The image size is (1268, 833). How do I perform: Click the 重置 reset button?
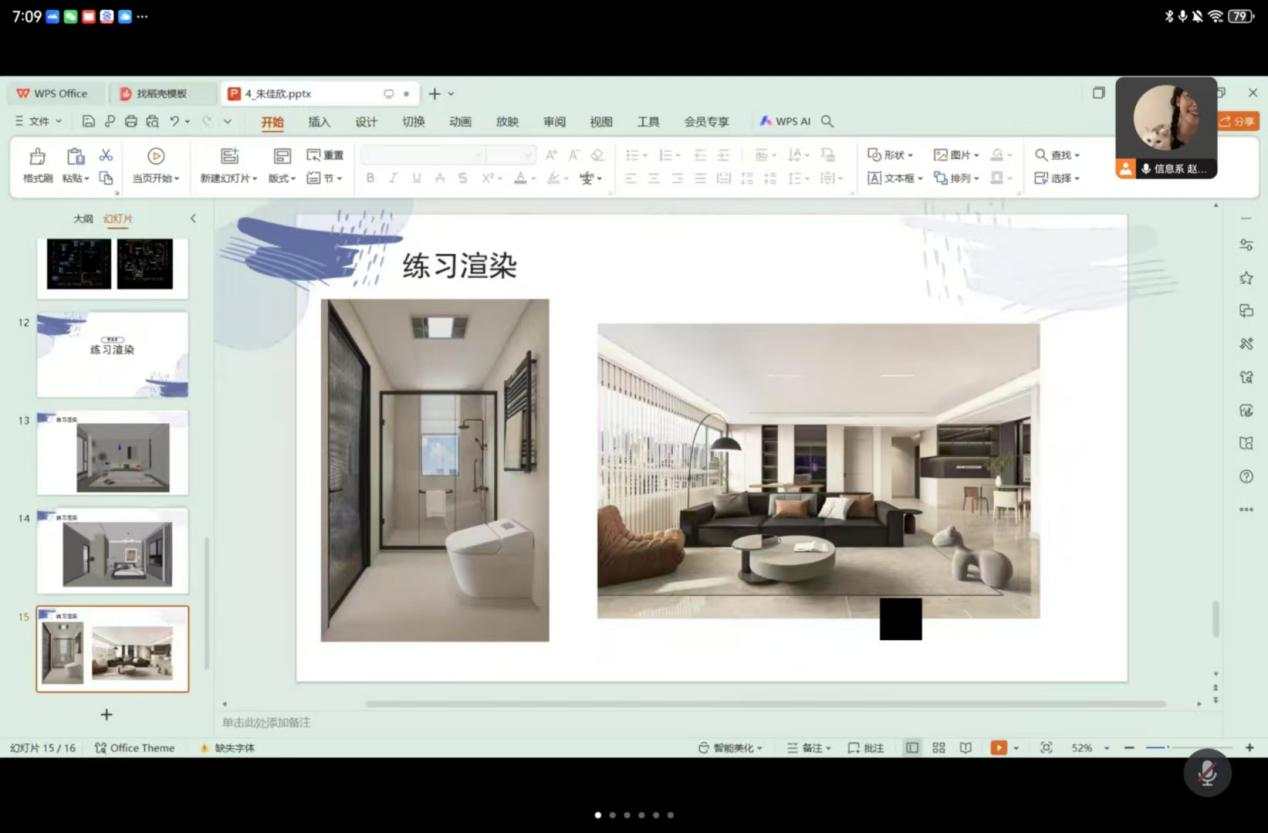click(x=325, y=155)
